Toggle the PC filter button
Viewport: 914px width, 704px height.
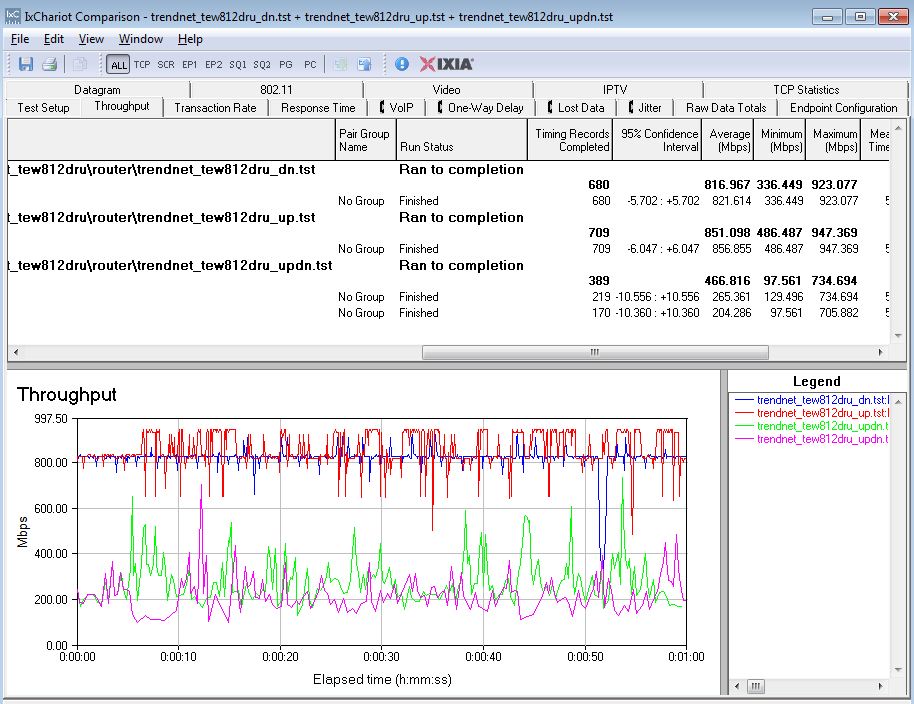point(310,65)
